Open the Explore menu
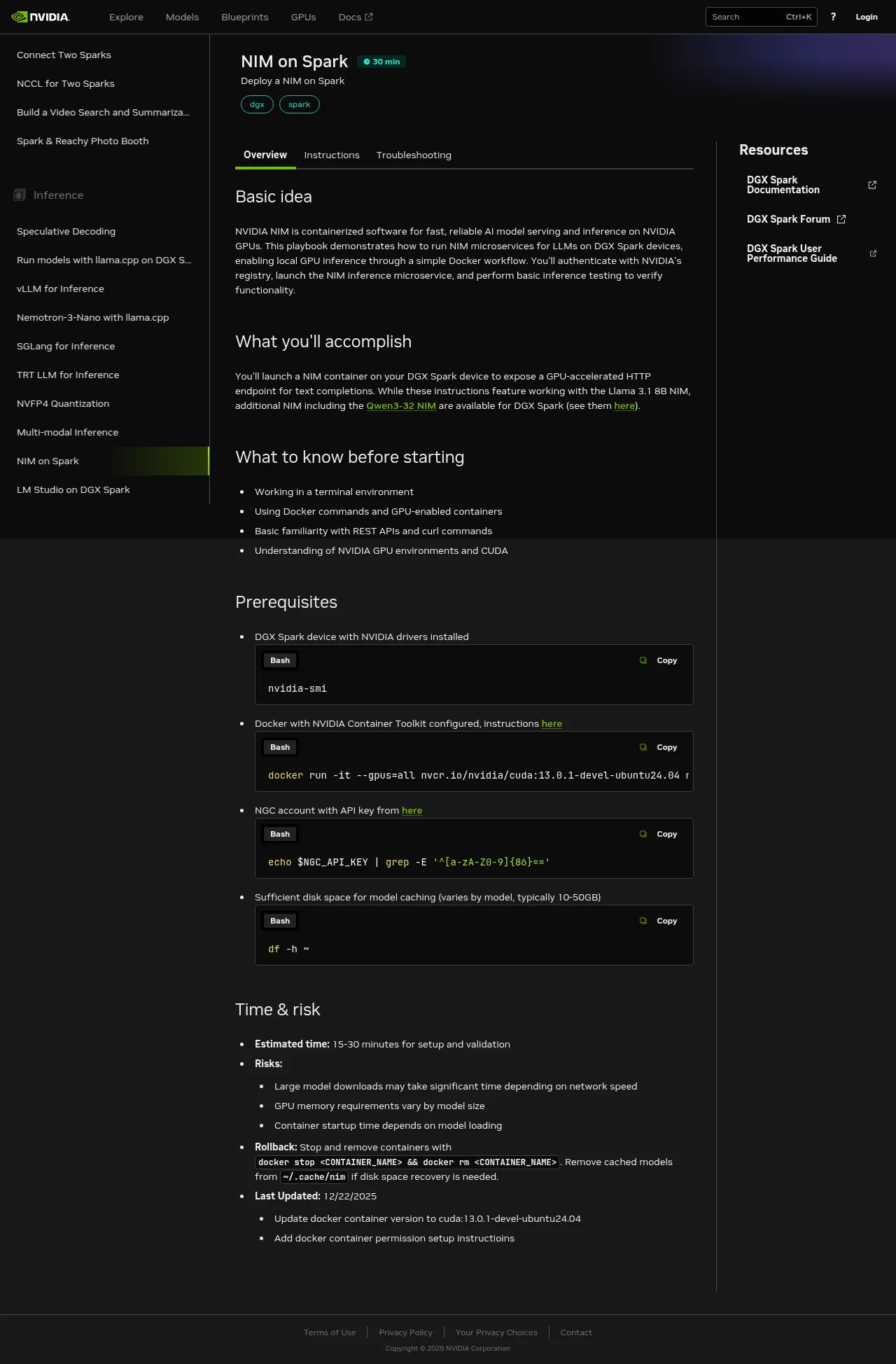This screenshot has height=1364, width=896. click(126, 17)
